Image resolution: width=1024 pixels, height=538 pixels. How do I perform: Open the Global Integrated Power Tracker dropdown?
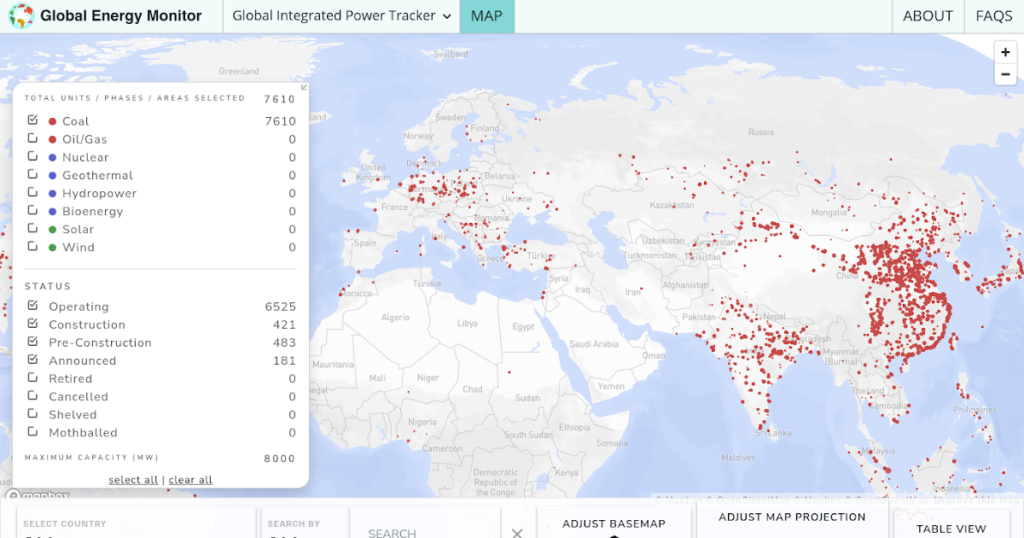pyautogui.click(x=341, y=16)
